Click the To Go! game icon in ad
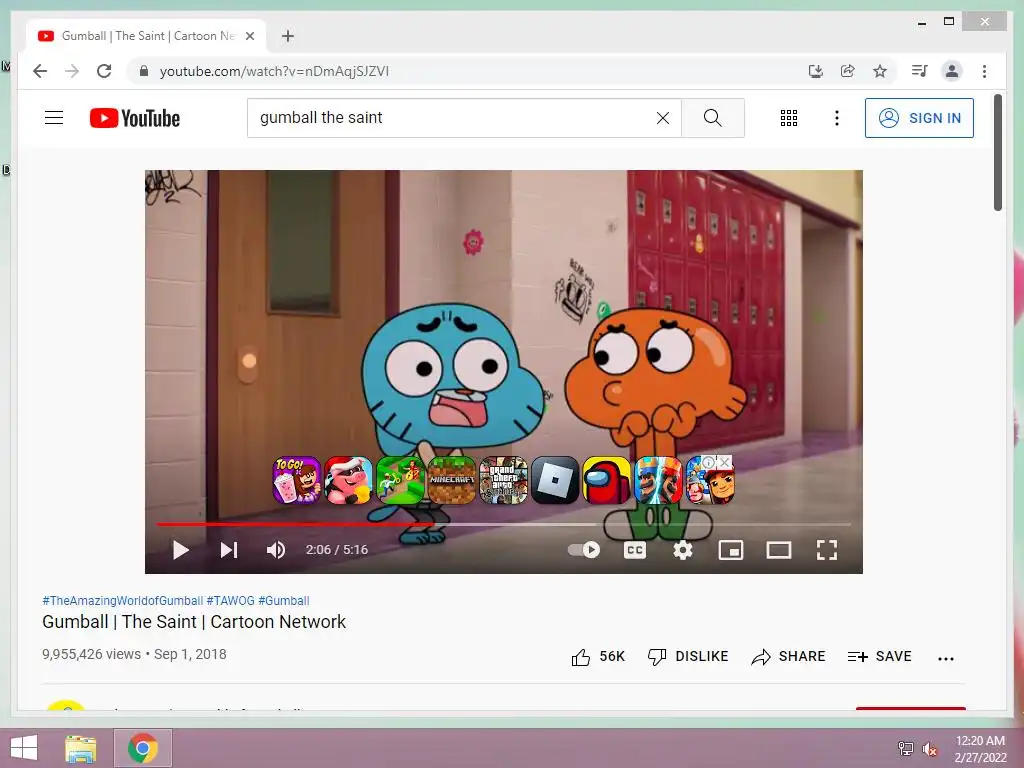The image size is (1024, 768). (x=296, y=480)
